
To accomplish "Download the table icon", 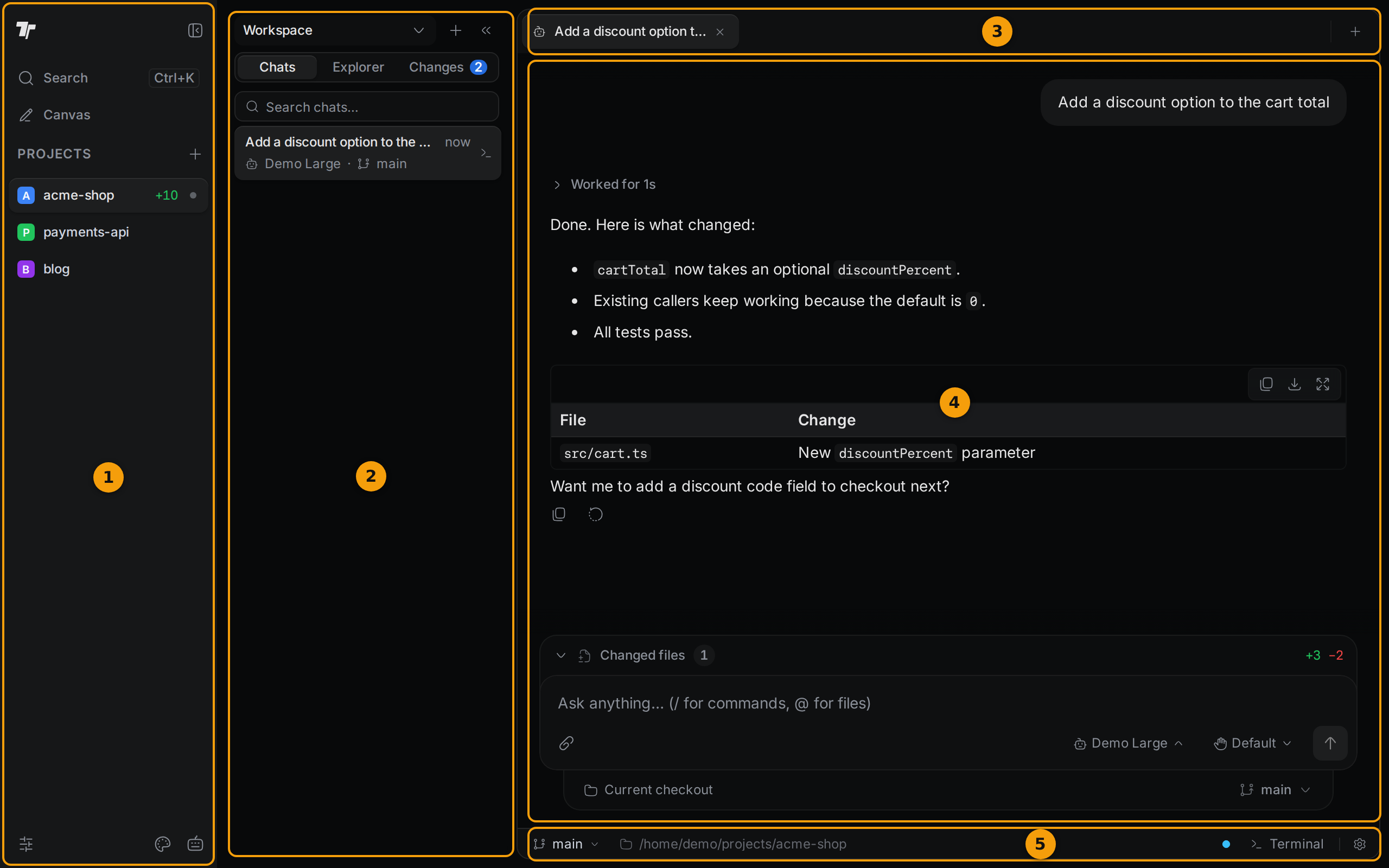I will point(1294,384).
